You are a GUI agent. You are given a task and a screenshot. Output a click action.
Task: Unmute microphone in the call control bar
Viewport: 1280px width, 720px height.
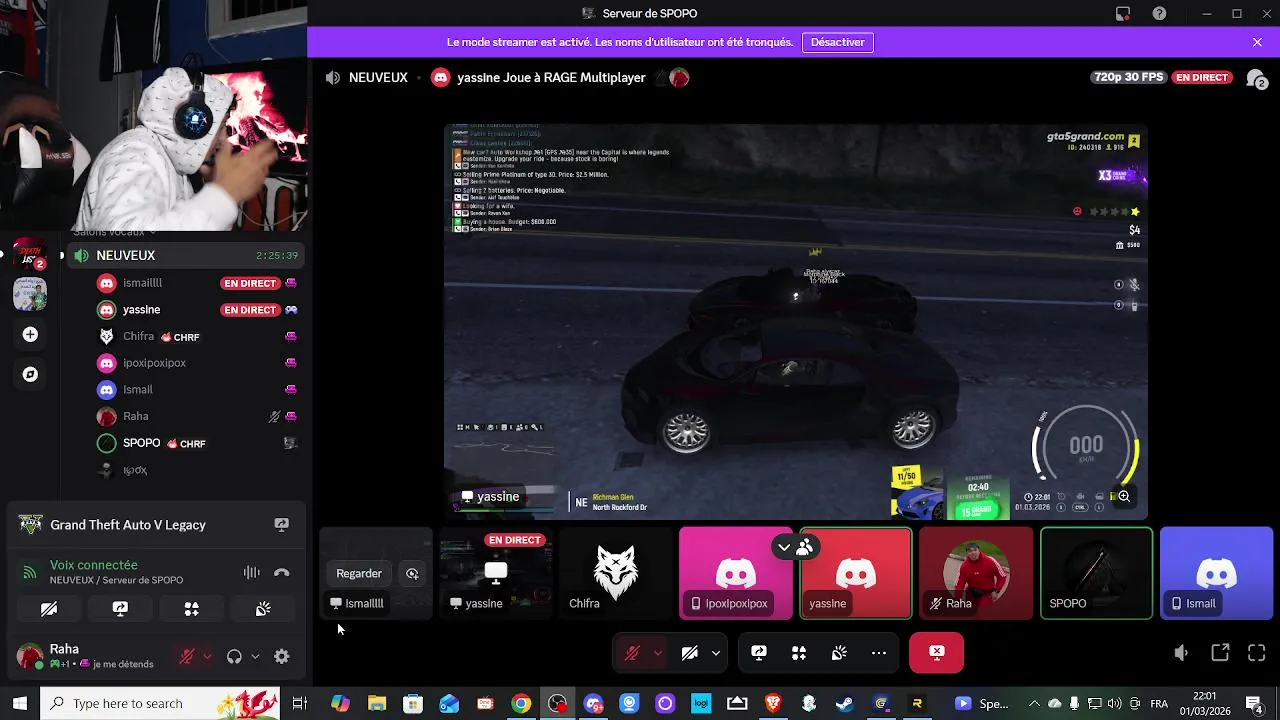(x=632, y=653)
